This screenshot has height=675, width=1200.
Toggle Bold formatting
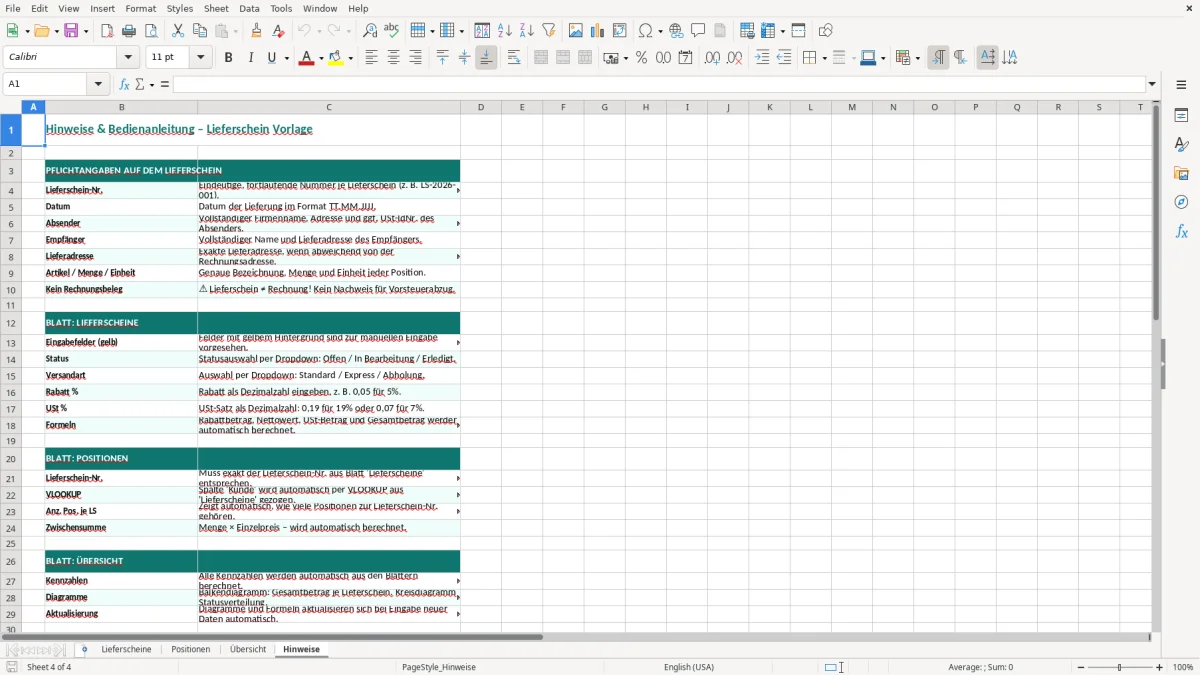pyautogui.click(x=228, y=58)
